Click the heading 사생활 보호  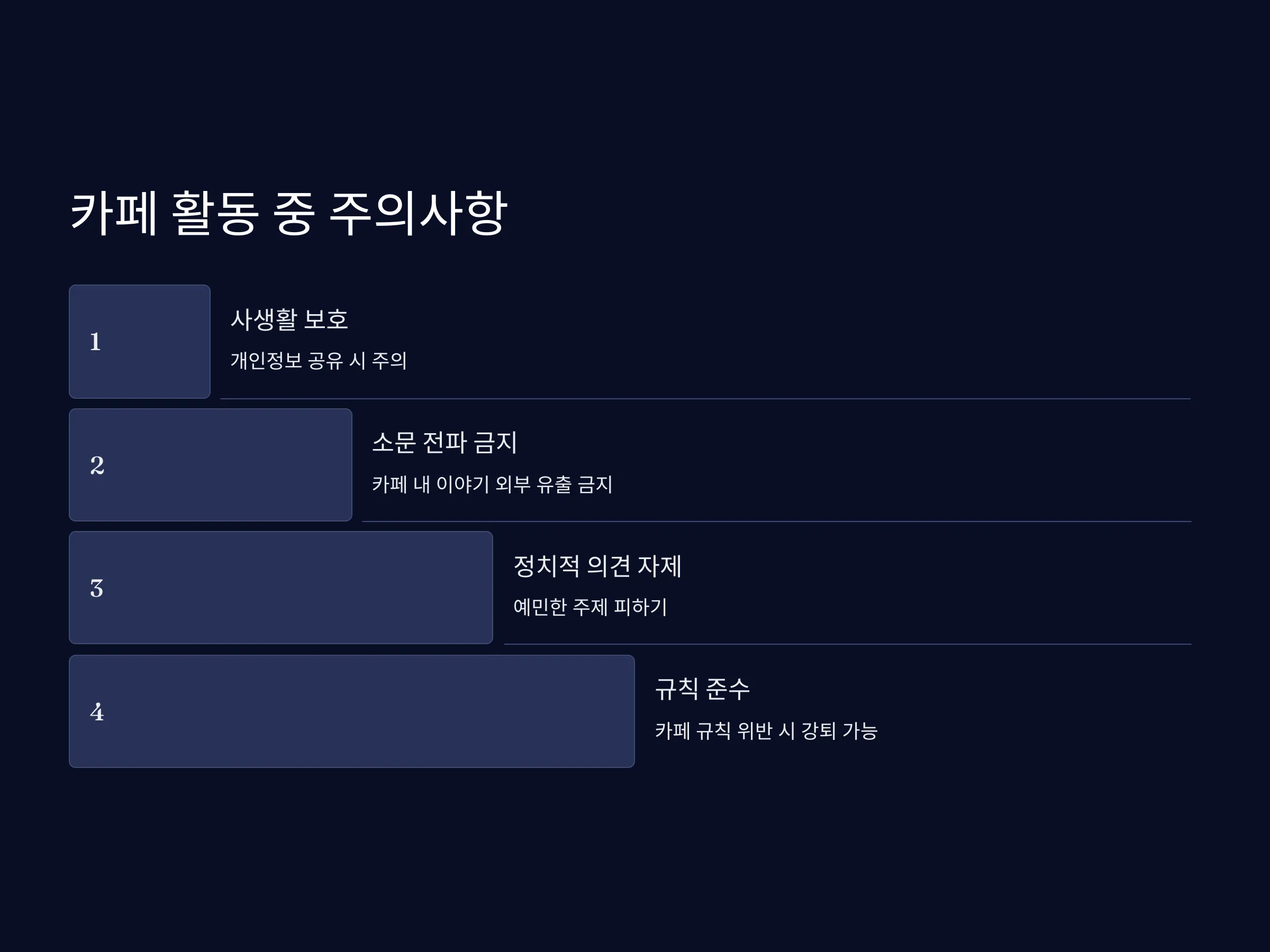[289, 319]
